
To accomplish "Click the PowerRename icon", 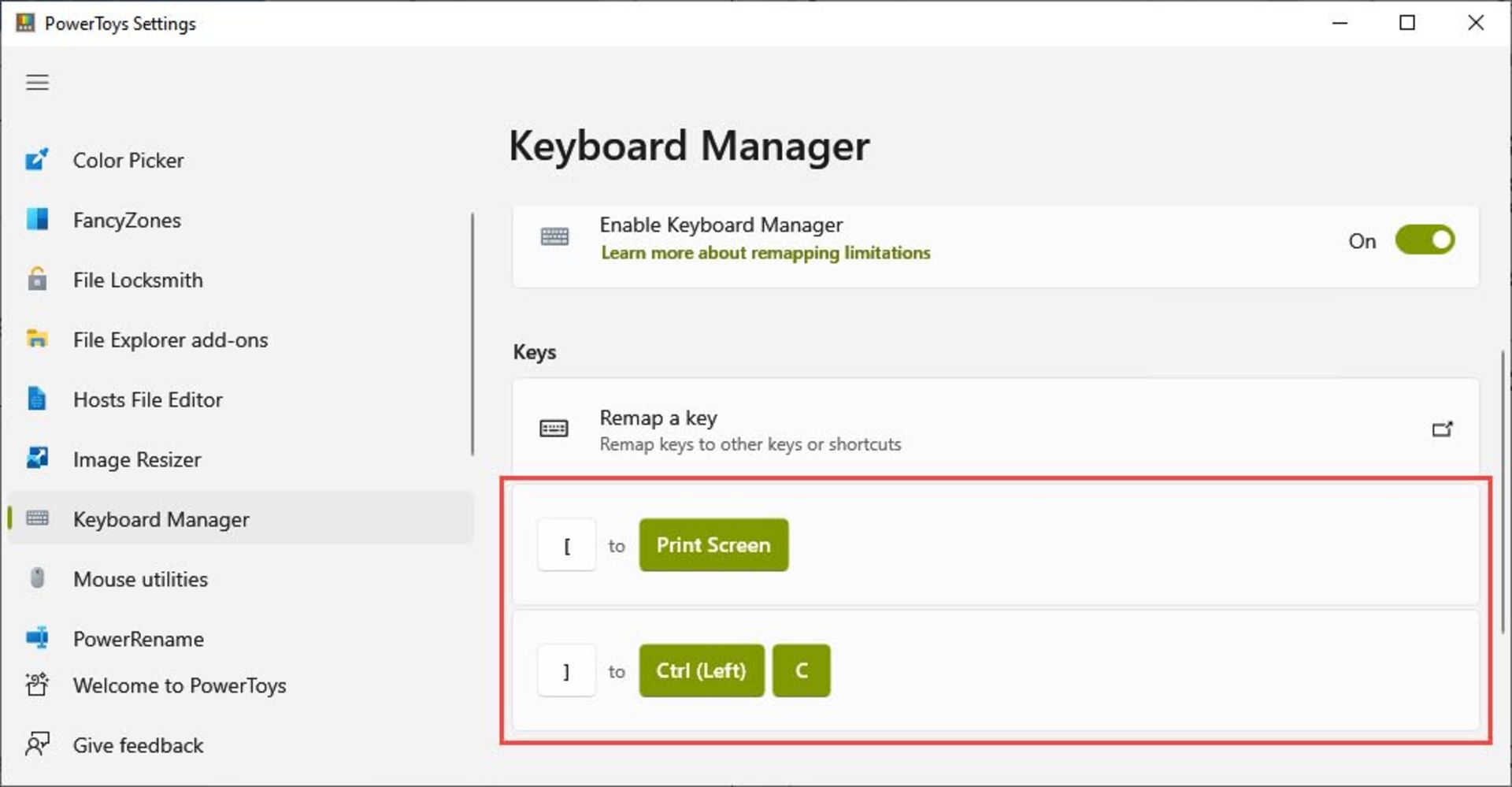I will [37, 638].
